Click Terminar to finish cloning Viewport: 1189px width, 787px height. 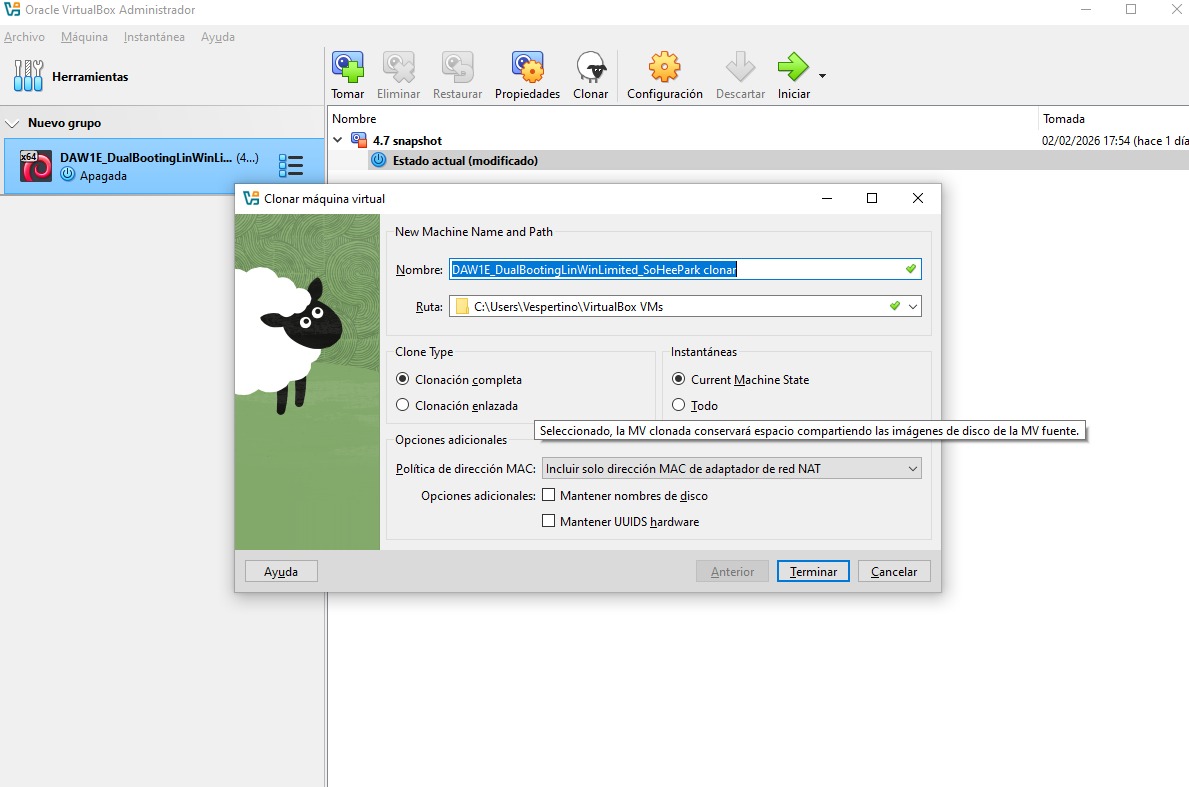[813, 572]
